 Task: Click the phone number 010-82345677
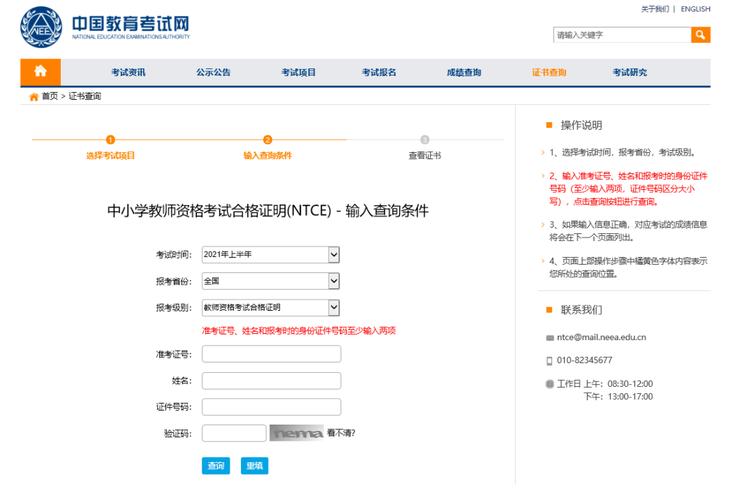click(584, 360)
